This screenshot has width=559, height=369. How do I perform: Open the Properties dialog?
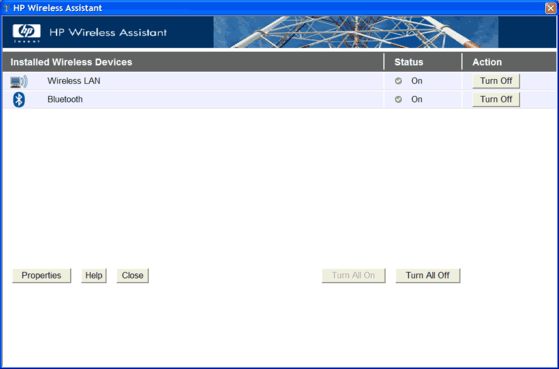click(41, 276)
